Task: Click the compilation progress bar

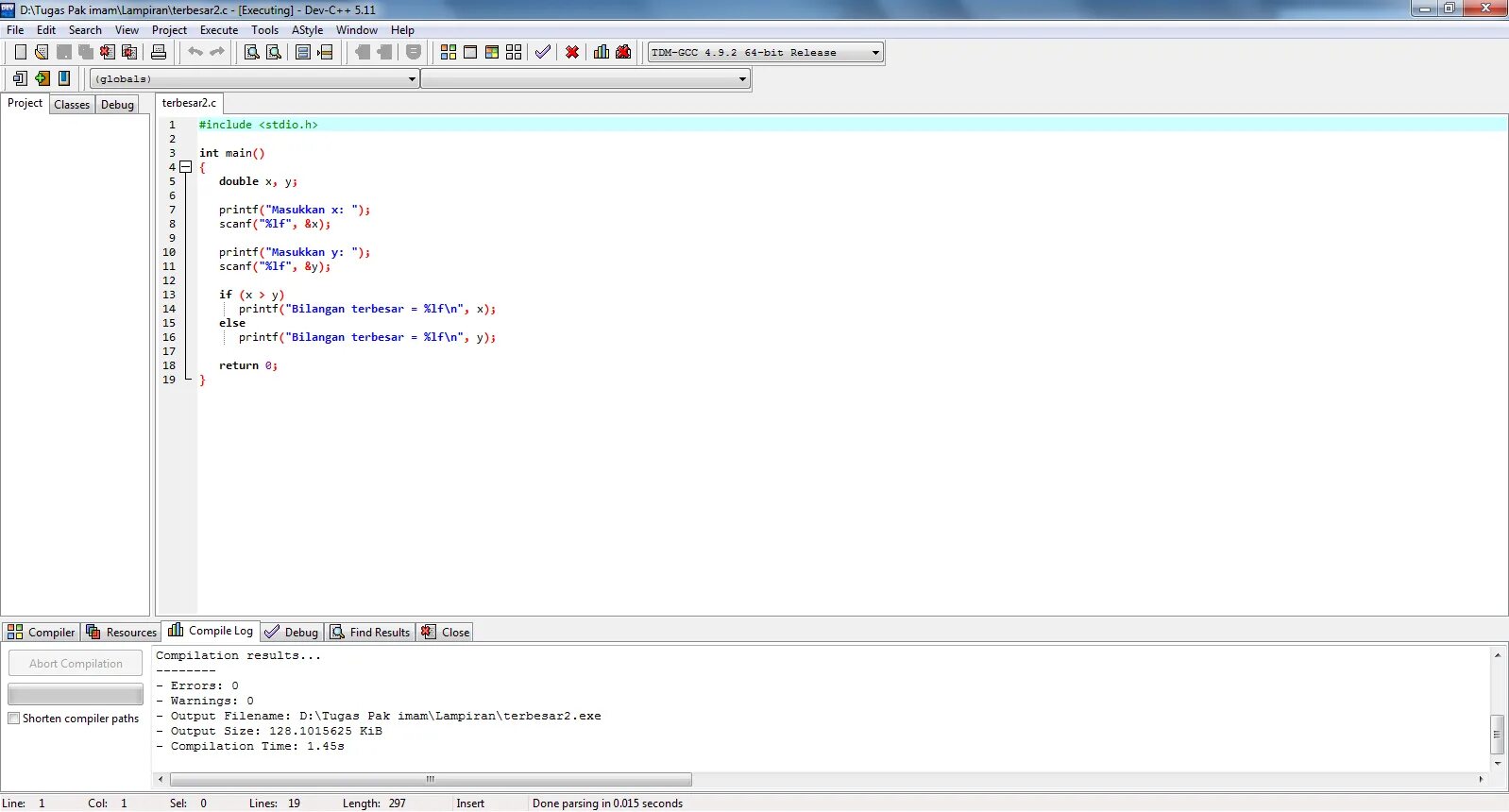Action: (x=76, y=695)
